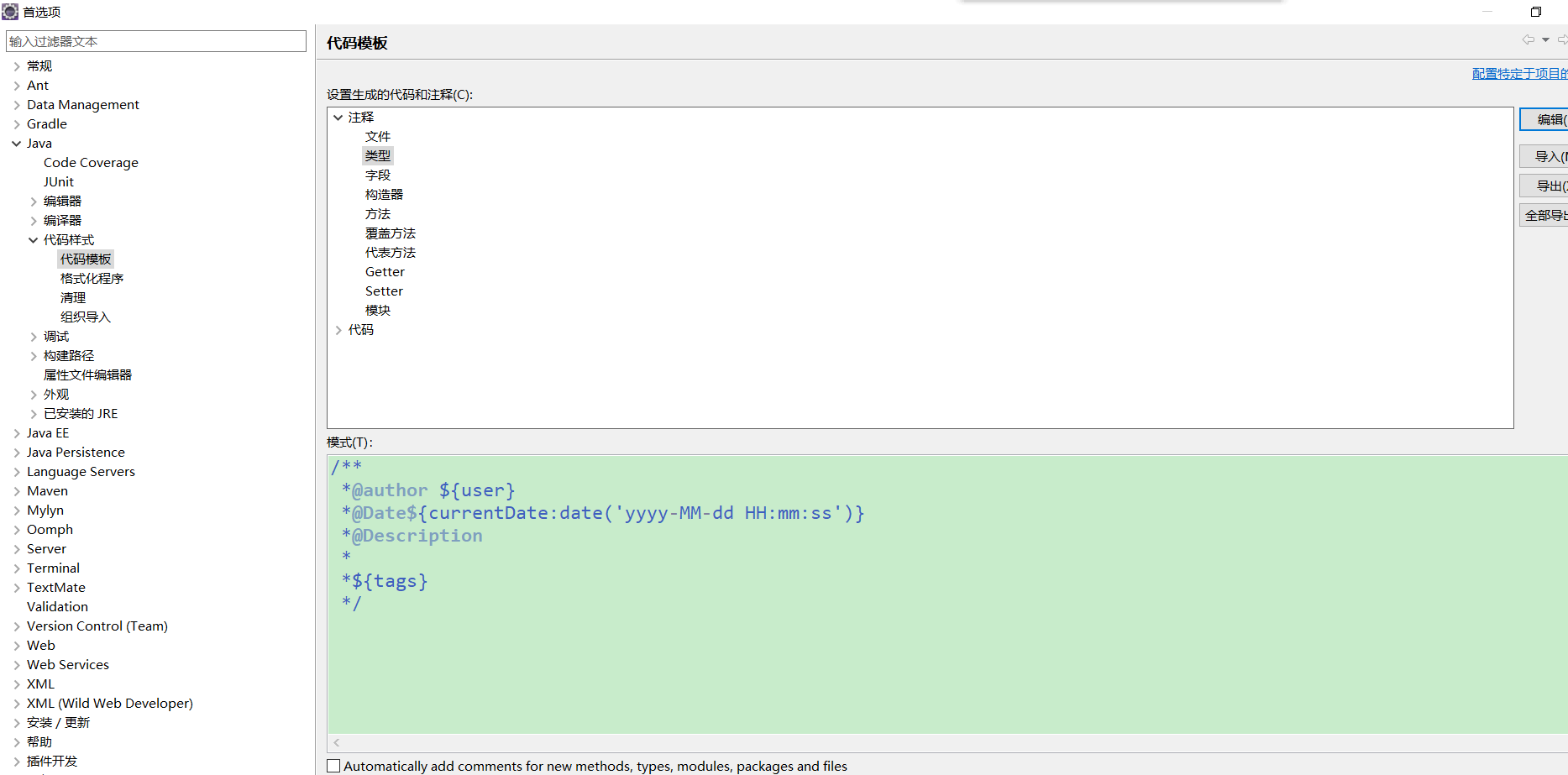Click the 导出 button
The image size is (1568, 775).
[x=1544, y=186]
